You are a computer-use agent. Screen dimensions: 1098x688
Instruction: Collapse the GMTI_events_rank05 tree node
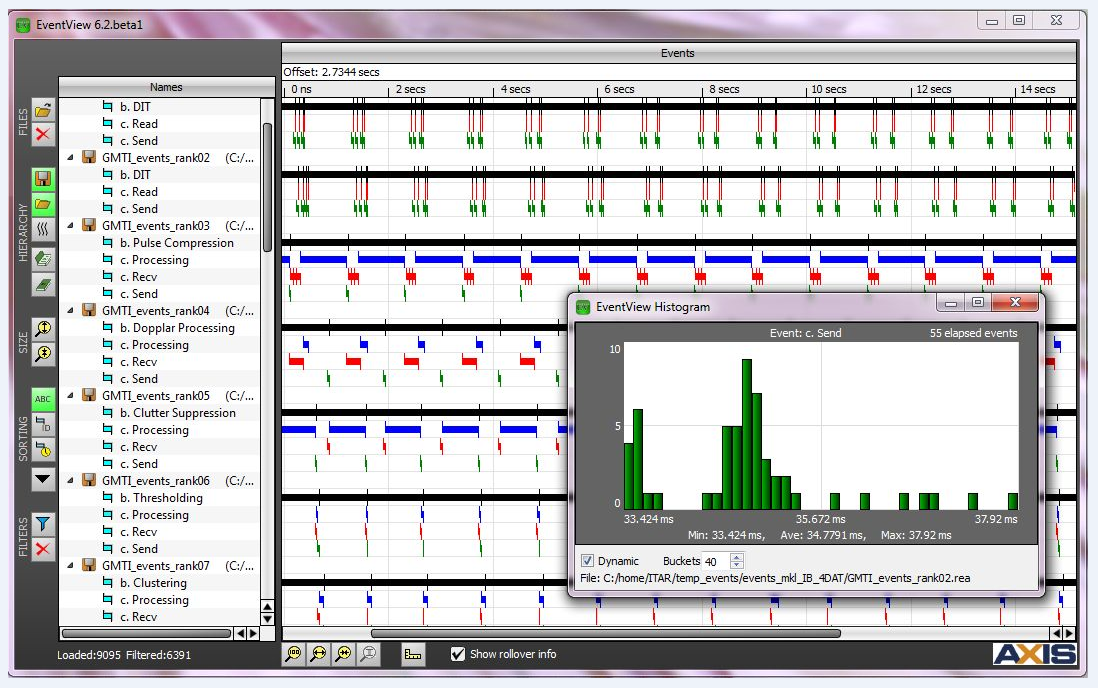pyautogui.click(x=71, y=396)
